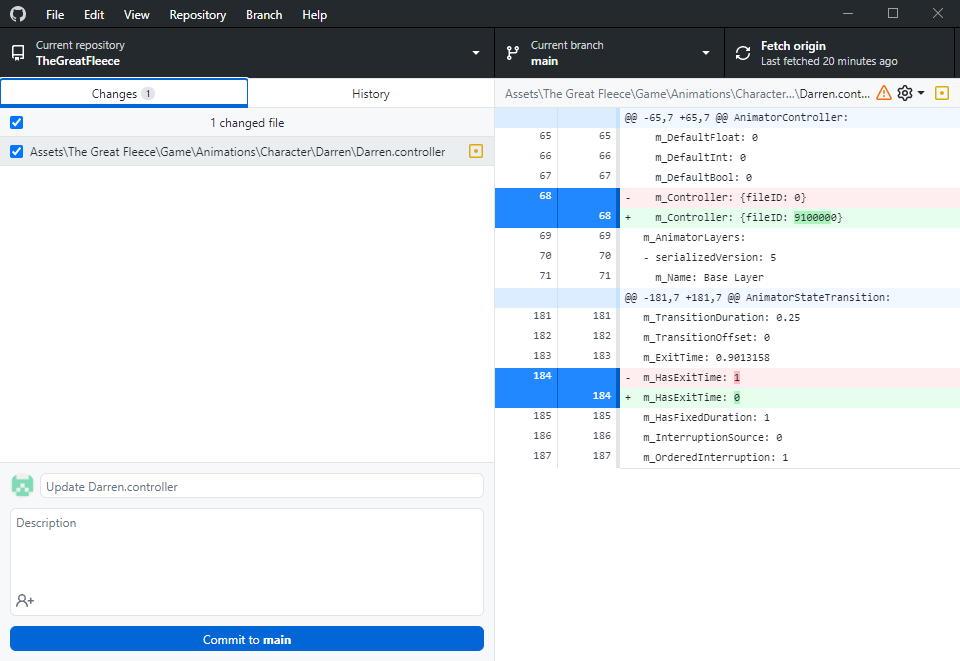Click the removed line m_Controller: {fileID: 0}

pyautogui.click(x=790, y=197)
